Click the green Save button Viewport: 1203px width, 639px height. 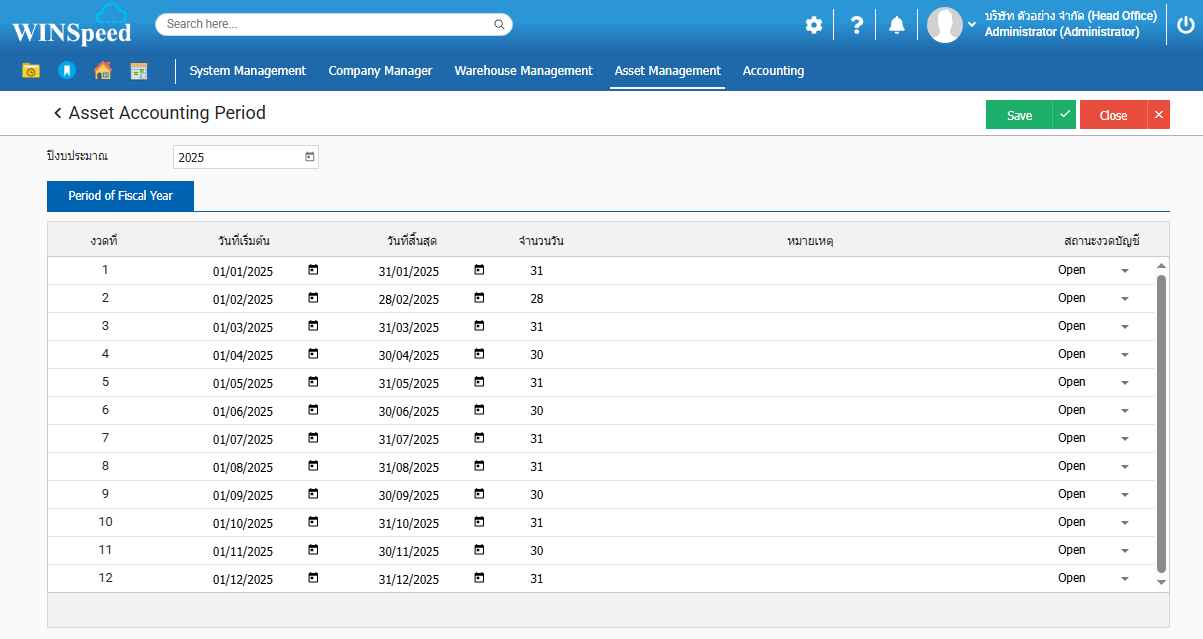coord(1019,115)
